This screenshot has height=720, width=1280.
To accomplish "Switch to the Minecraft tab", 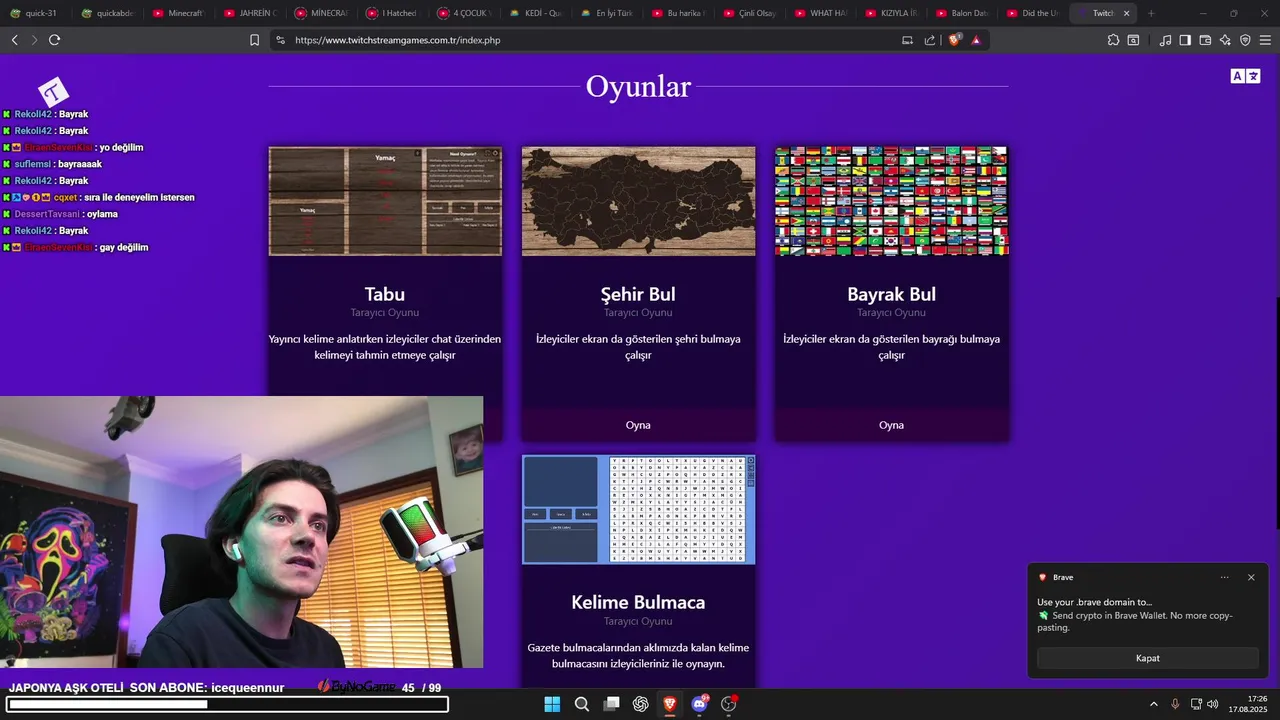I will coord(178,13).
